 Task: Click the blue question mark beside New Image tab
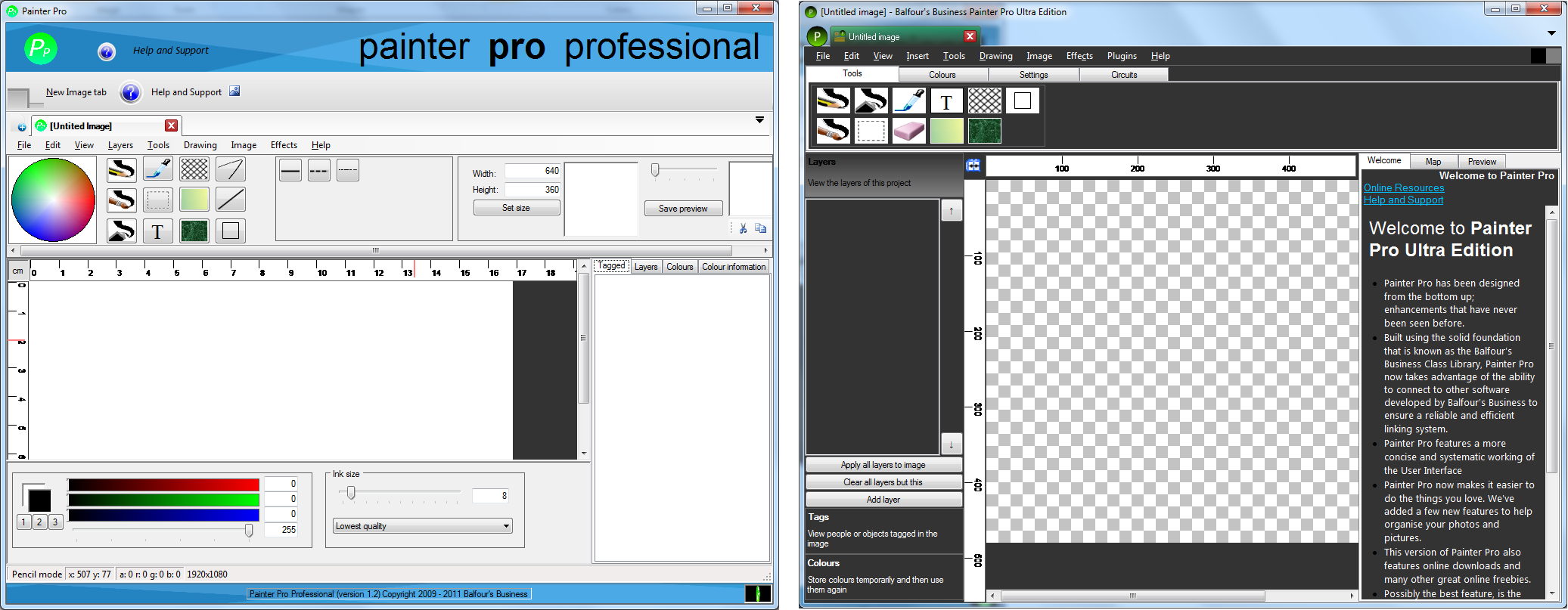(x=131, y=92)
